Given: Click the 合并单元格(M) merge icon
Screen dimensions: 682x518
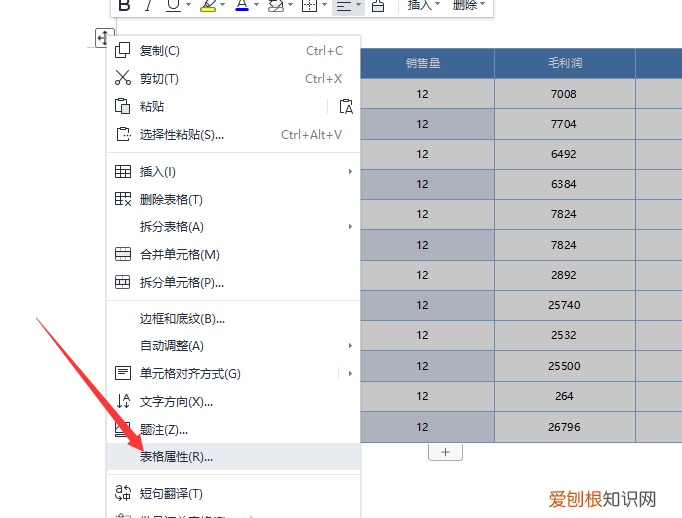Looking at the screenshot, I should pos(123,254).
